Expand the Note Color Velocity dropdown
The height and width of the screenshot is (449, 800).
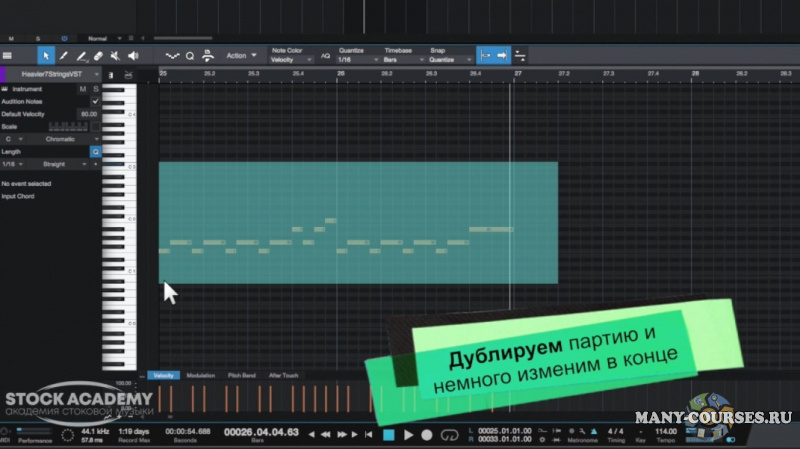coord(291,60)
